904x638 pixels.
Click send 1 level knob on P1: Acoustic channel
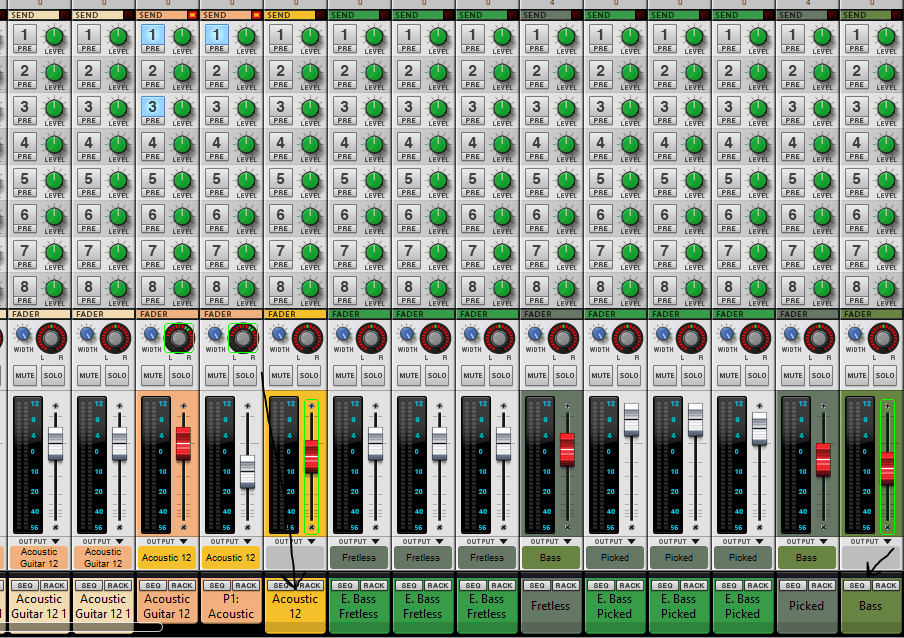coord(247,37)
